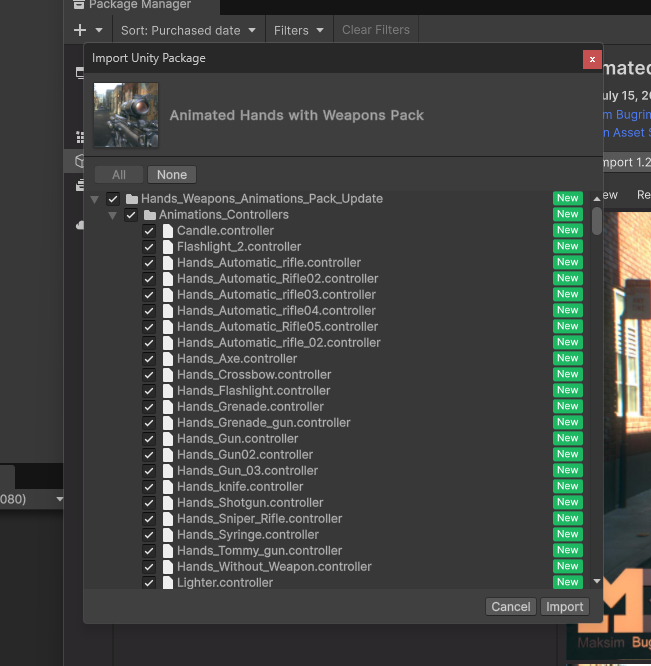This screenshot has width=651, height=666.
Task: Click Import button in import dialog
Action: (x=565, y=607)
